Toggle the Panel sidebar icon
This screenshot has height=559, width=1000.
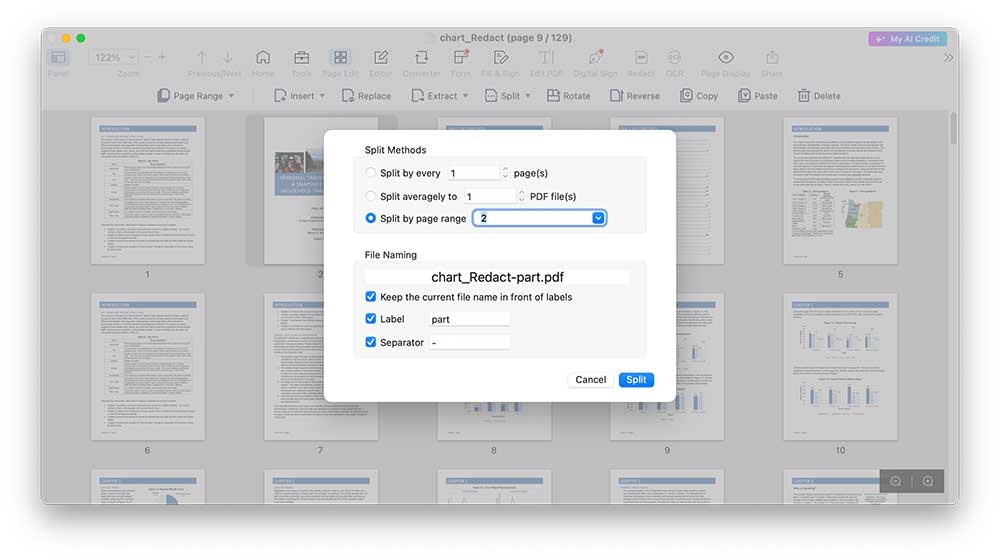click(58, 58)
